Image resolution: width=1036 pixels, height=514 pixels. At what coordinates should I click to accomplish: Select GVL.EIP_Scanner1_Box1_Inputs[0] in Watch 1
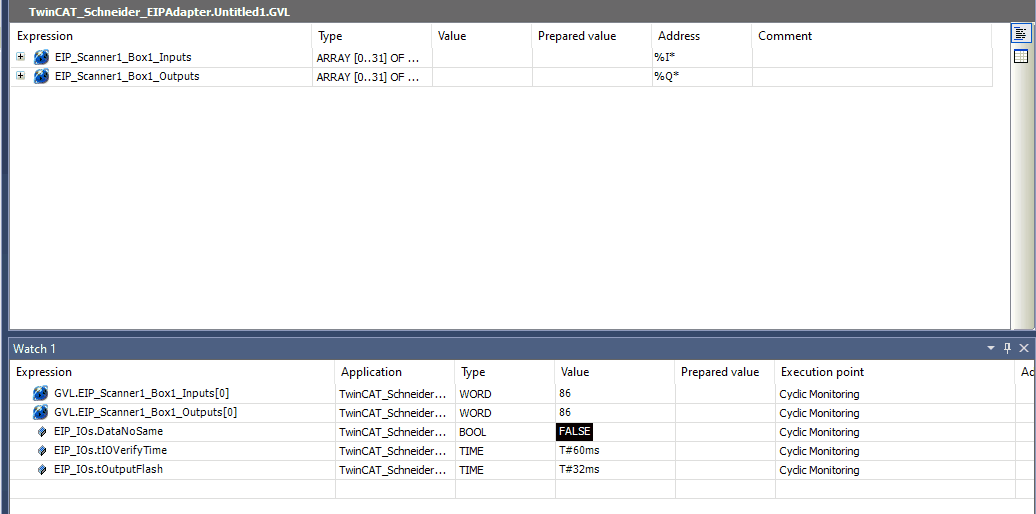[x=141, y=394]
